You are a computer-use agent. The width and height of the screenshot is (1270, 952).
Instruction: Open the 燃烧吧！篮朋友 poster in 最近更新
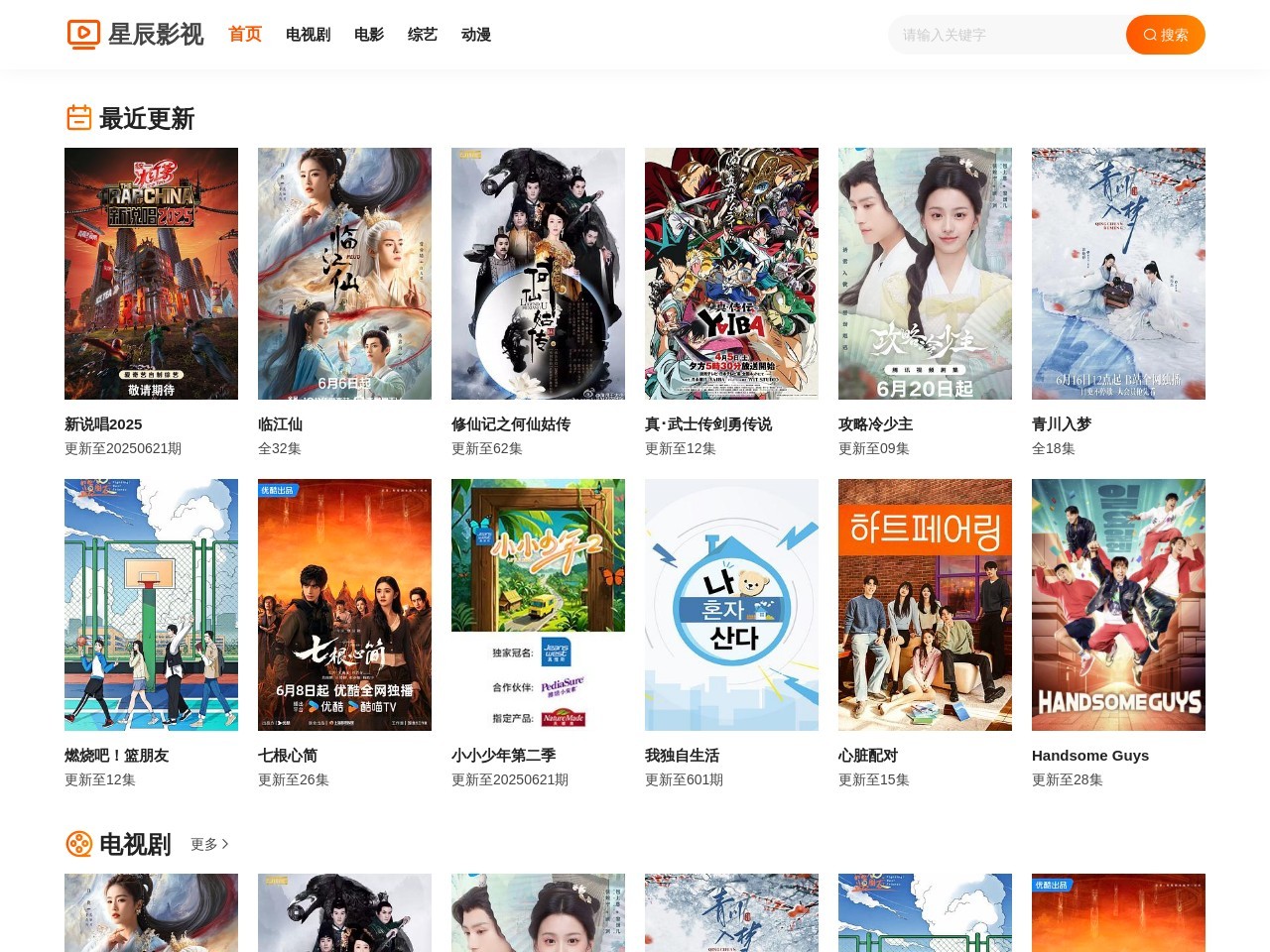(151, 605)
